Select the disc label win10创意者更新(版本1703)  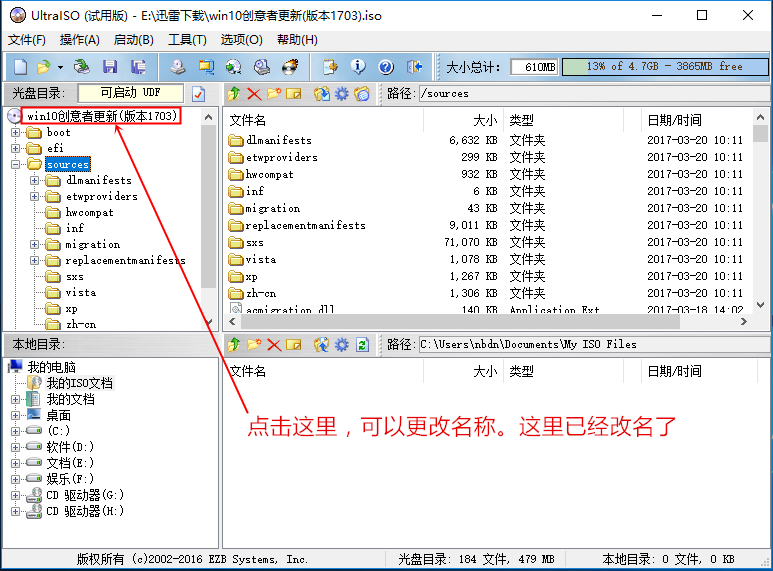(x=102, y=116)
